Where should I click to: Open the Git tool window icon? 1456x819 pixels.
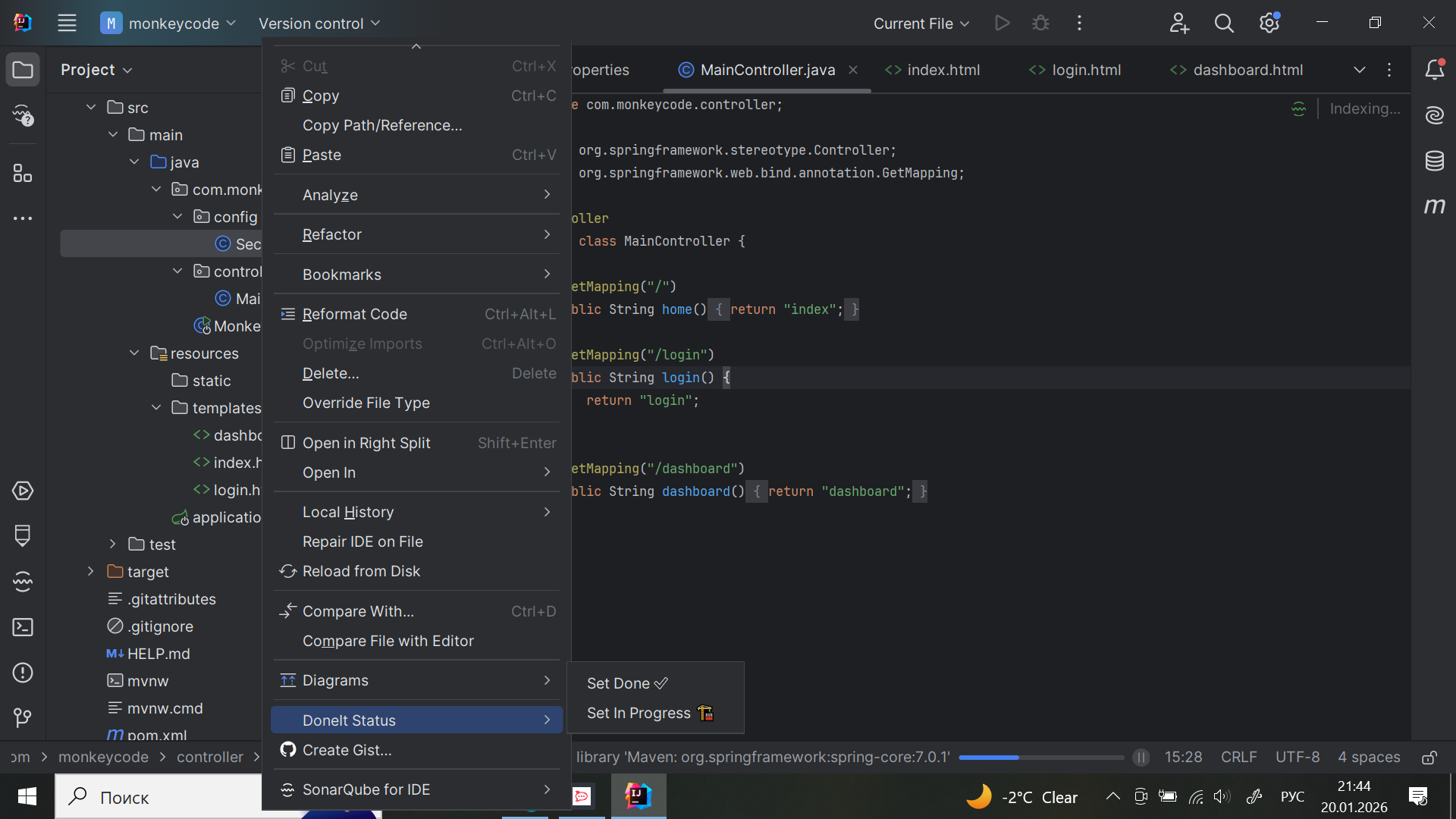pos(22,718)
